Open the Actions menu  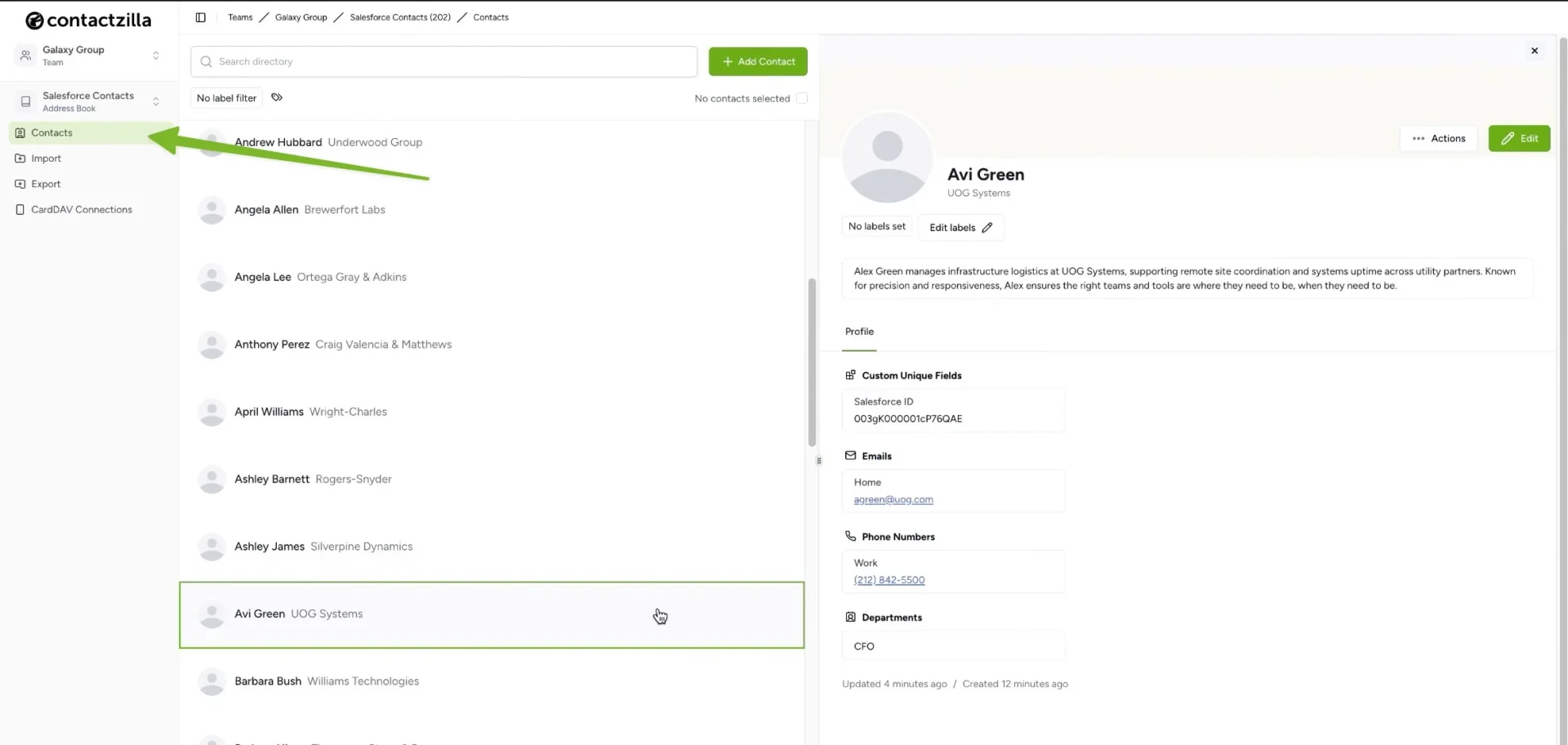pyautogui.click(x=1439, y=138)
